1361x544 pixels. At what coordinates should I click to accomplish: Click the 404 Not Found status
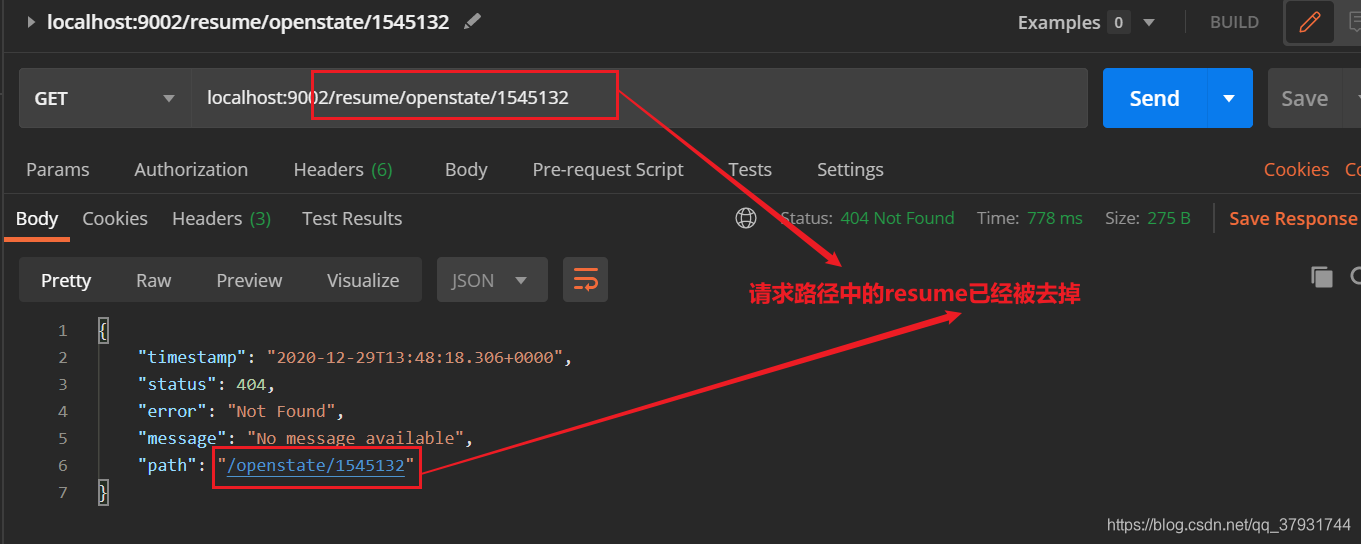point(897,218)
